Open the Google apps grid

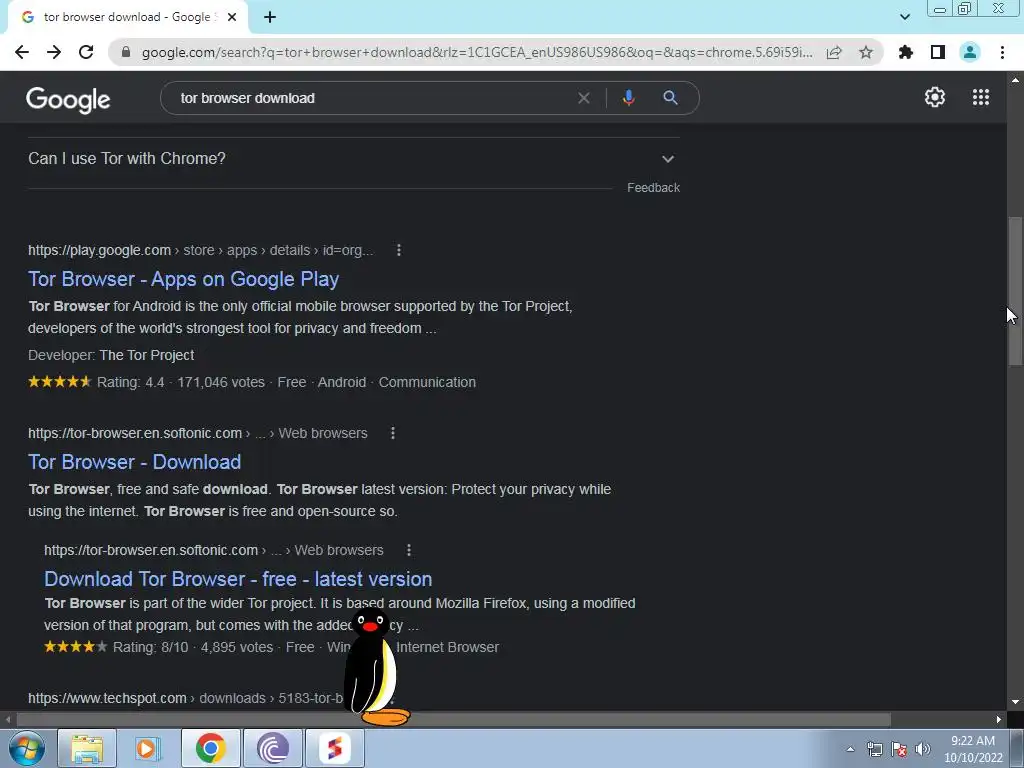coord(981,97)
